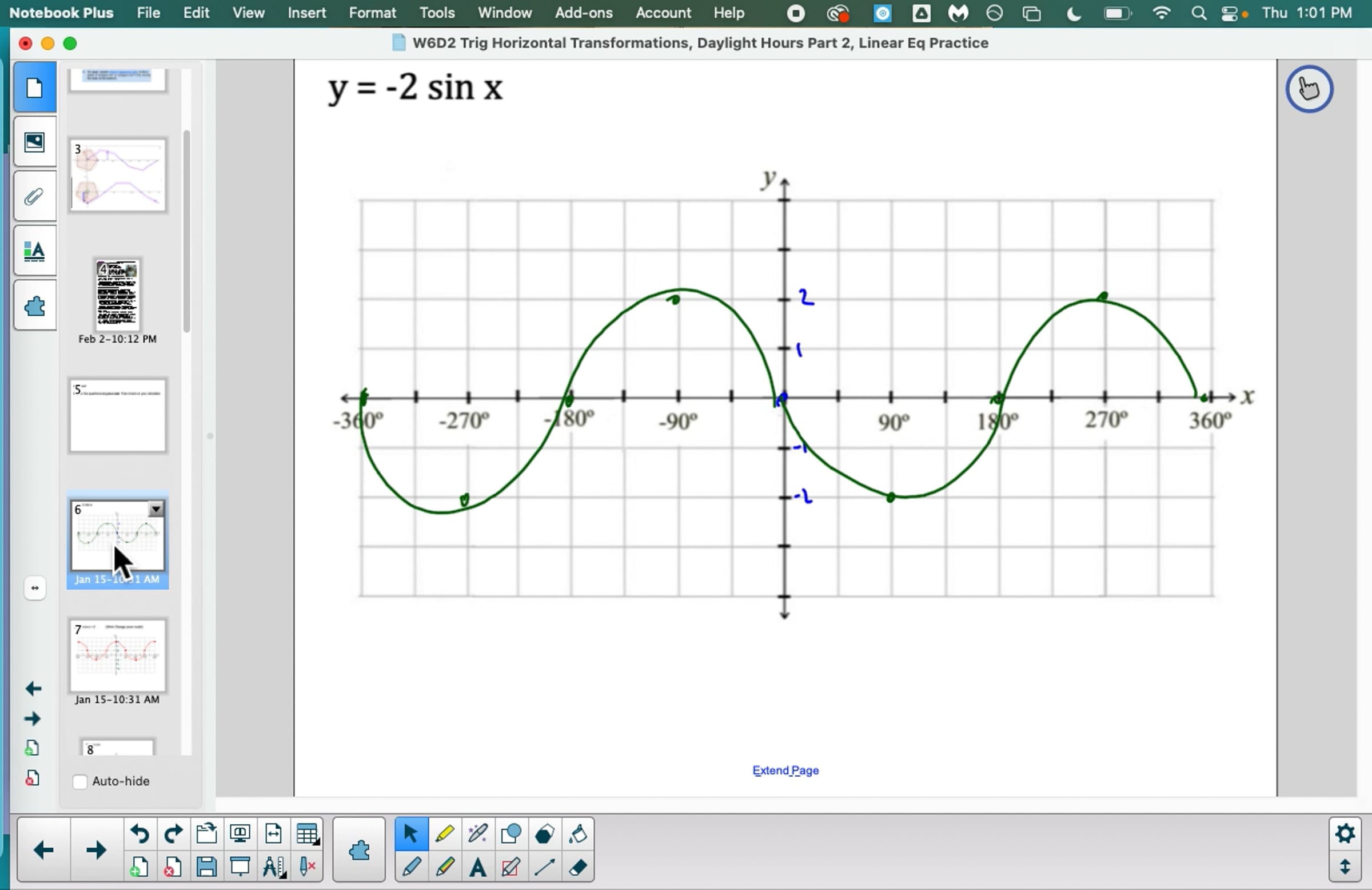Click the Extend Page link
The image size is (1372, 890).
click(785, 770)
